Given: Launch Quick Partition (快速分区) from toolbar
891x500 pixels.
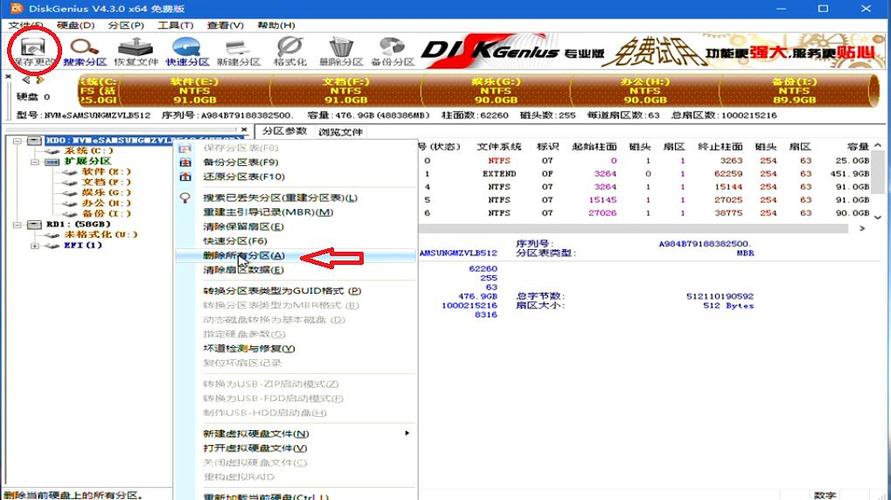Looking at the screenshot, I should 187,52.
